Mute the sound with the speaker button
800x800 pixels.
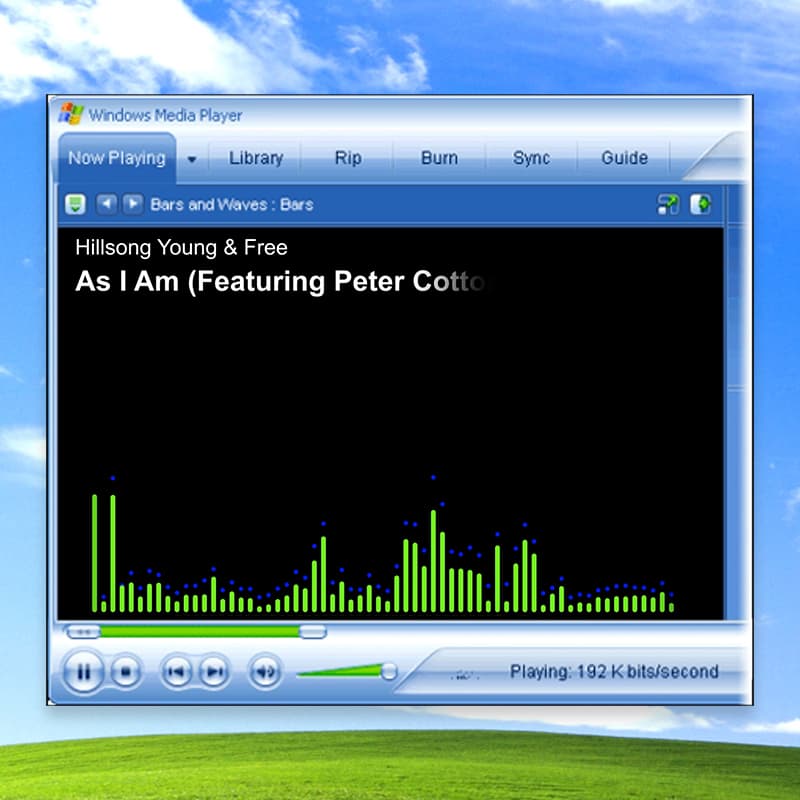[x=265, y=672]
